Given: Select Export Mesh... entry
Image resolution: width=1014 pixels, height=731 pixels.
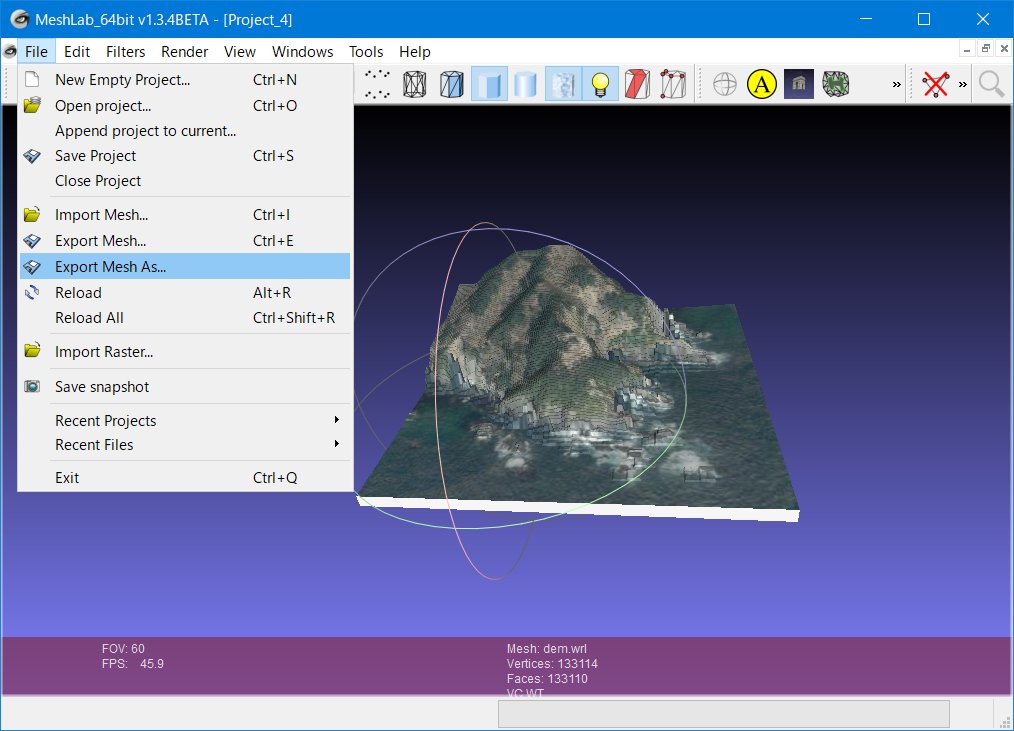Looking at the screenshot, I should pos(185,241).
